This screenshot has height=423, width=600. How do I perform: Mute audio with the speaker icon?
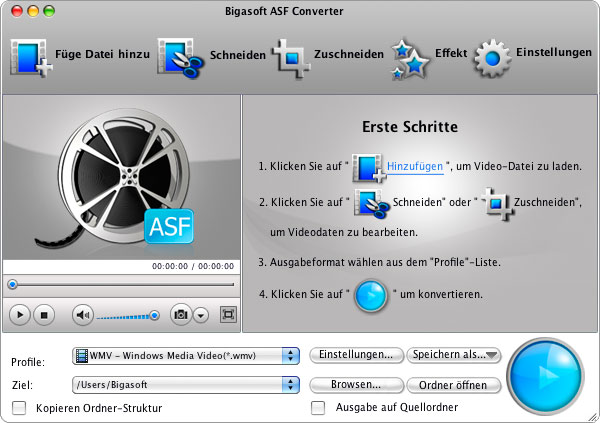pos(82,315)
